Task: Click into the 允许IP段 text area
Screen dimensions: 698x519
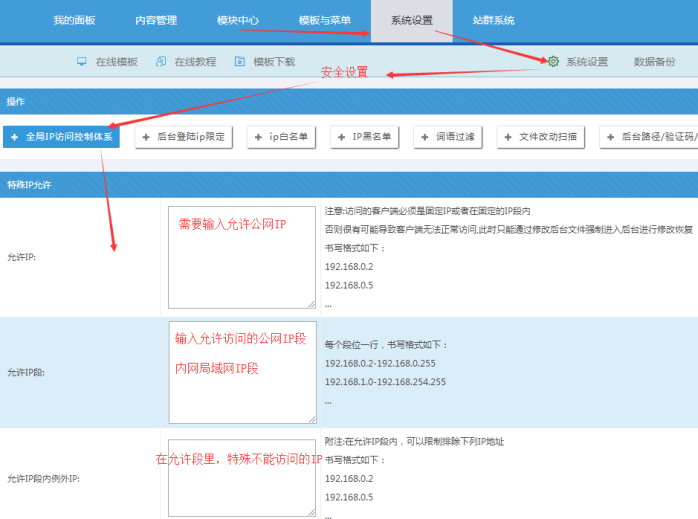Action: pyautogui.click(x=242, y=372)
